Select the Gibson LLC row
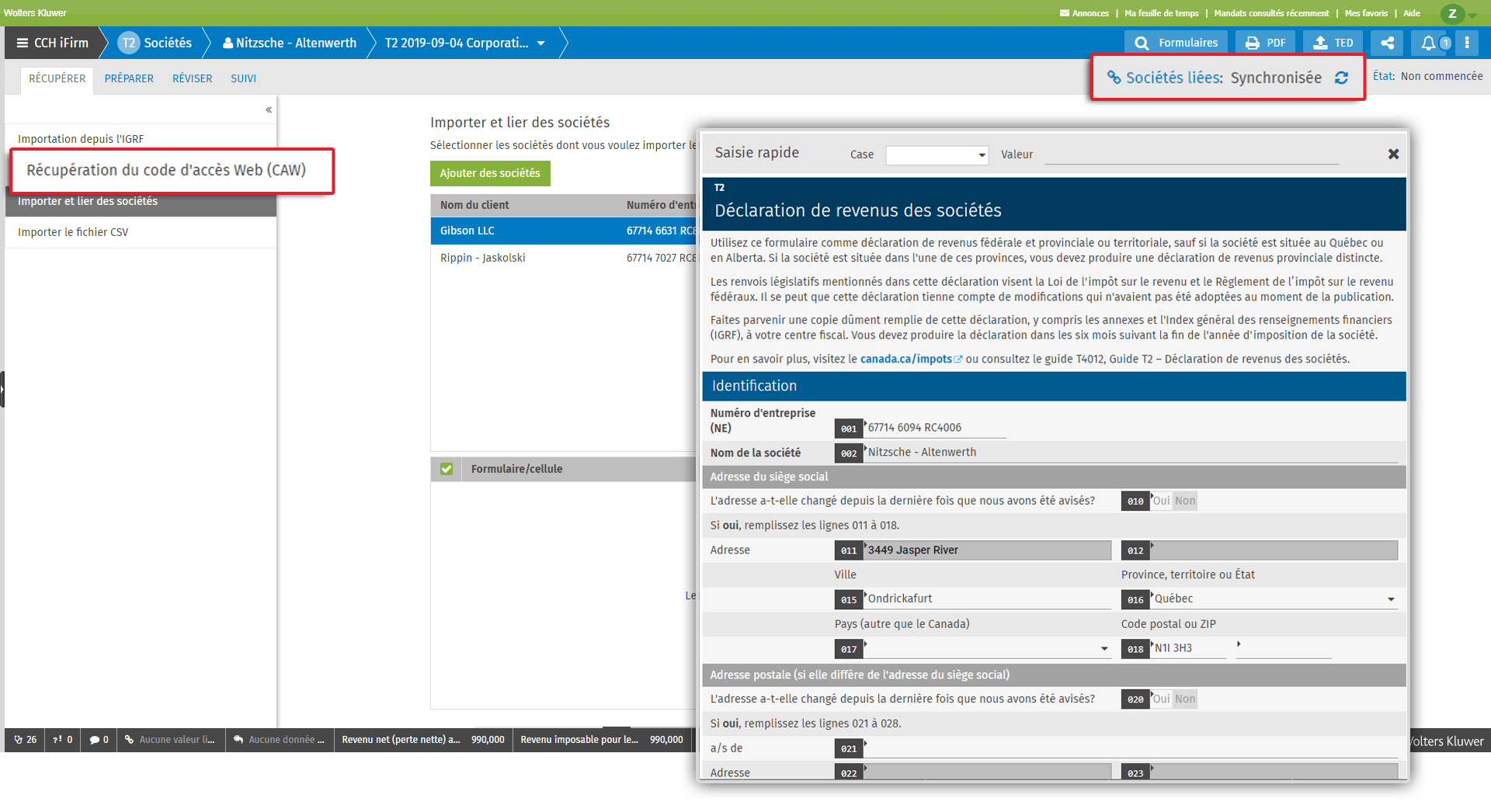 tap(565, 231)
